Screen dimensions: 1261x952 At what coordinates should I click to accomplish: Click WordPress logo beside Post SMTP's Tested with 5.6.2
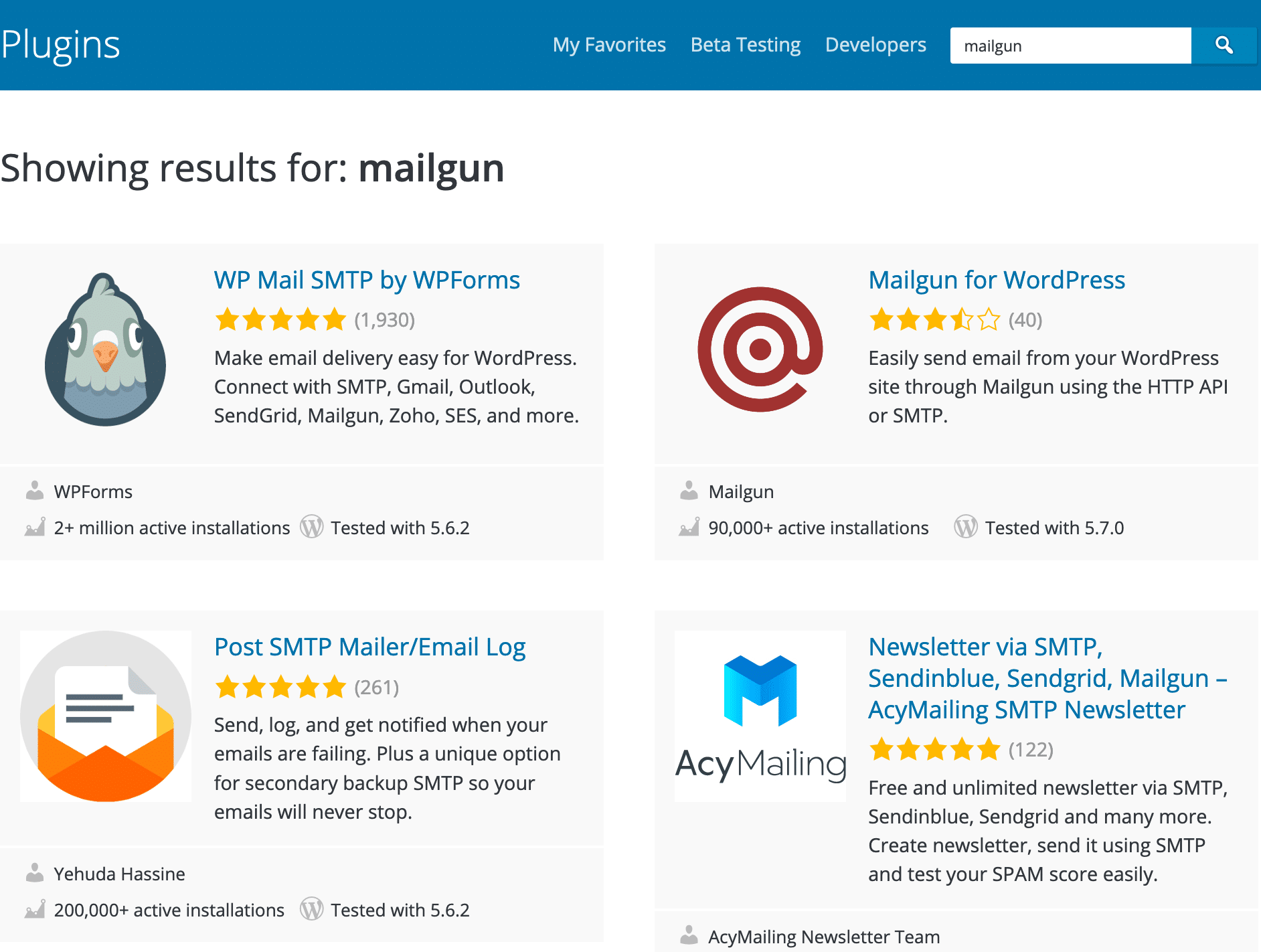(311, 909)
